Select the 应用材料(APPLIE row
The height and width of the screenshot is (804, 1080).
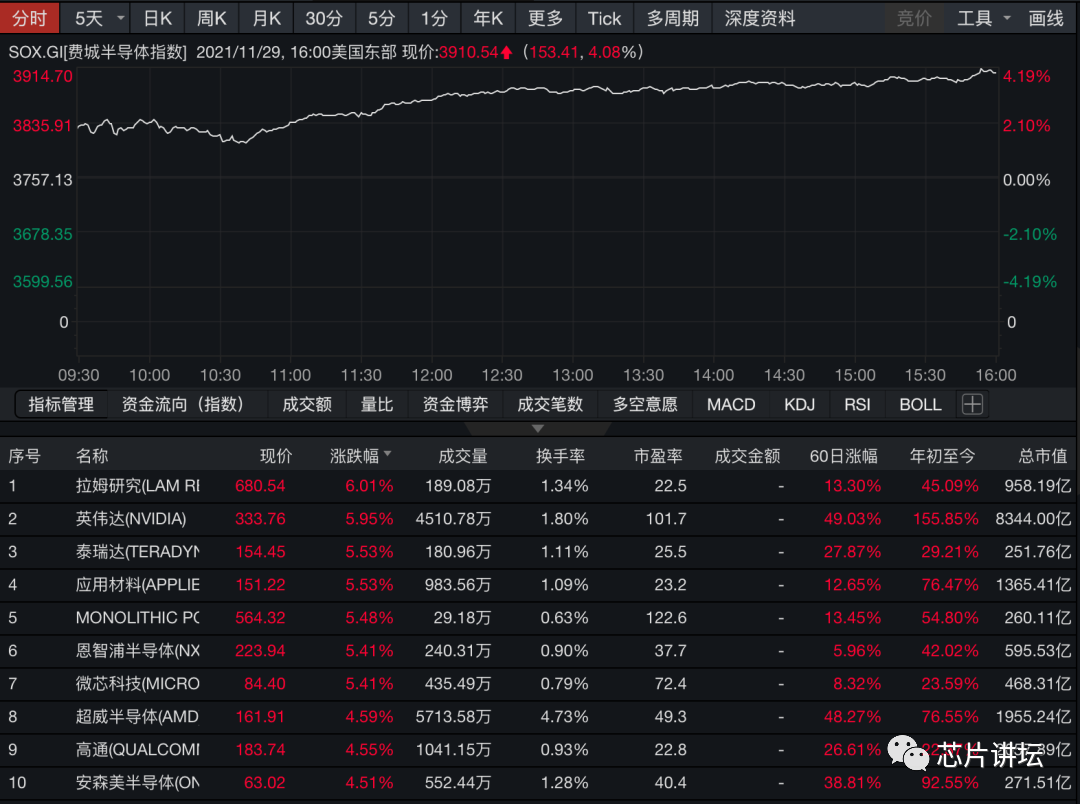point(540,585)
